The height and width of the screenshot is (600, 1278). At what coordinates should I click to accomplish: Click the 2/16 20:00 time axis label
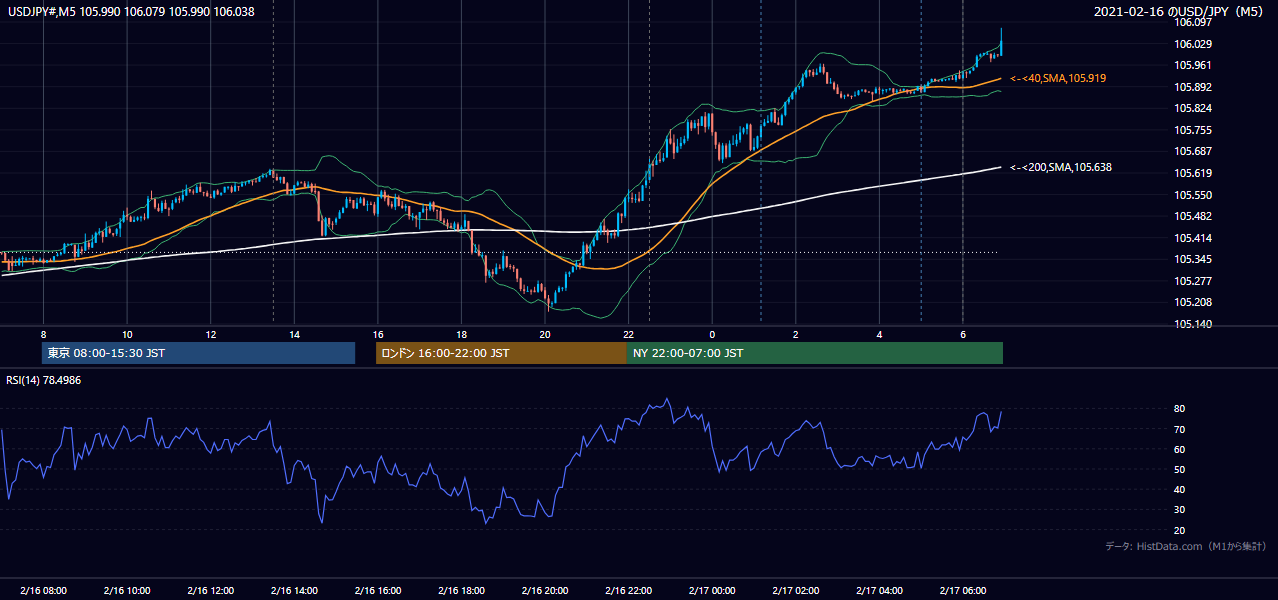pos(545,591)
